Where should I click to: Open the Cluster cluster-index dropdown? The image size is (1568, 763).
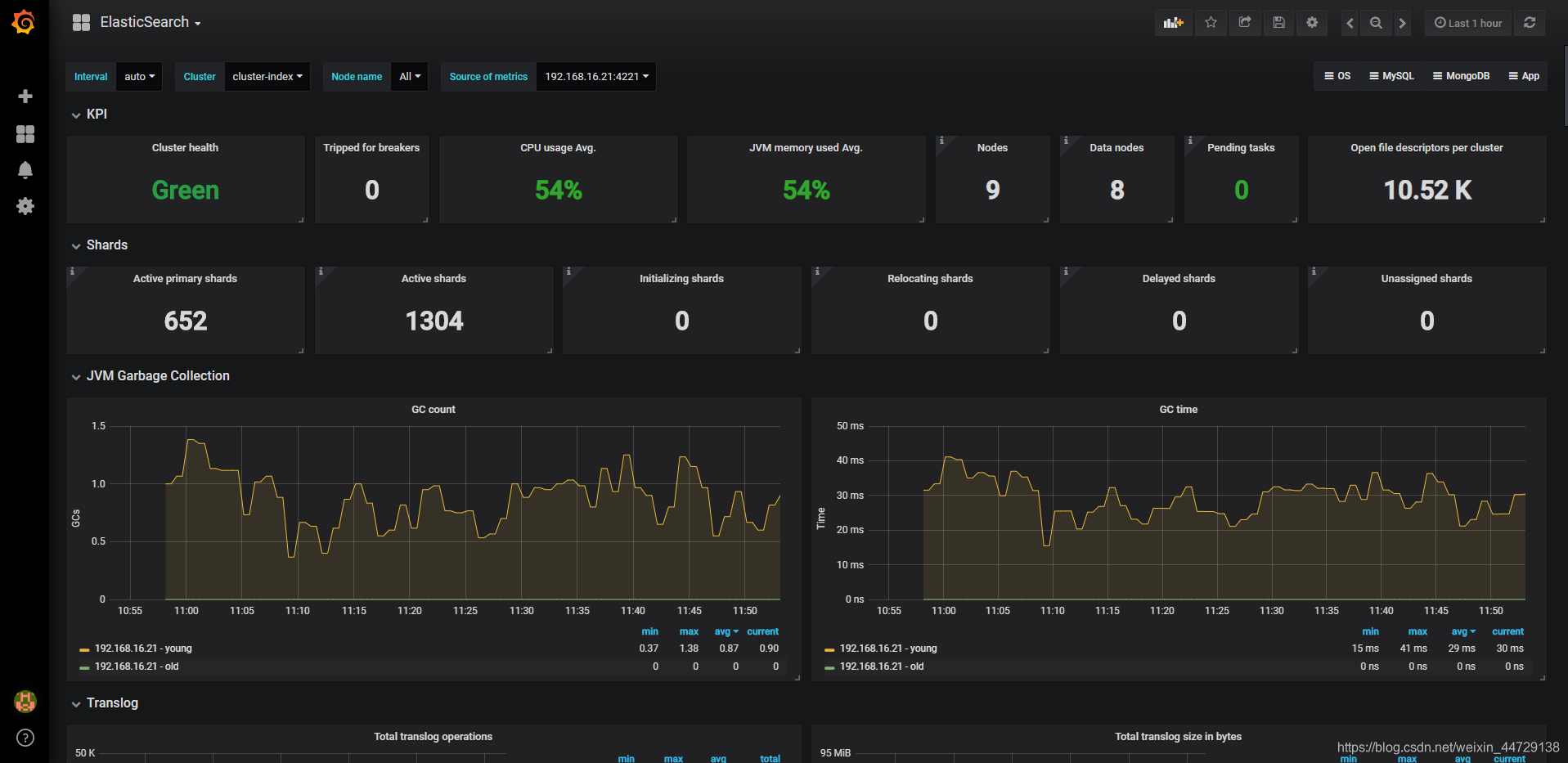[267, 77]
